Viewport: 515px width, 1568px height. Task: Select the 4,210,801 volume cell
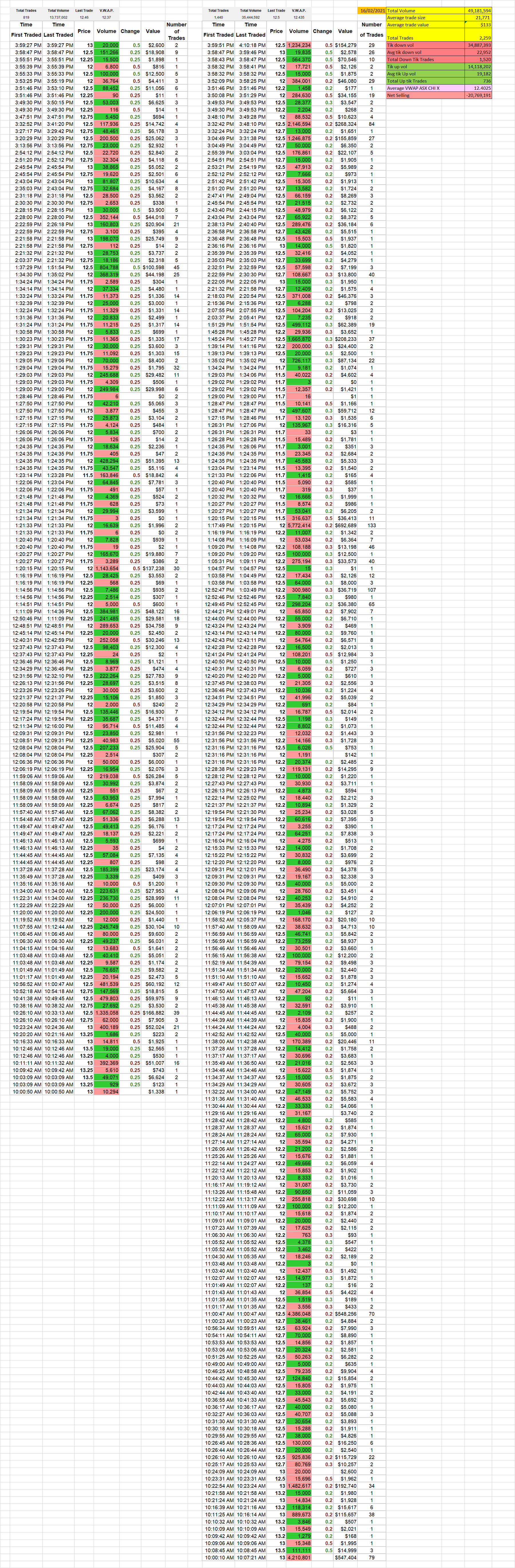click(299, 1558)
